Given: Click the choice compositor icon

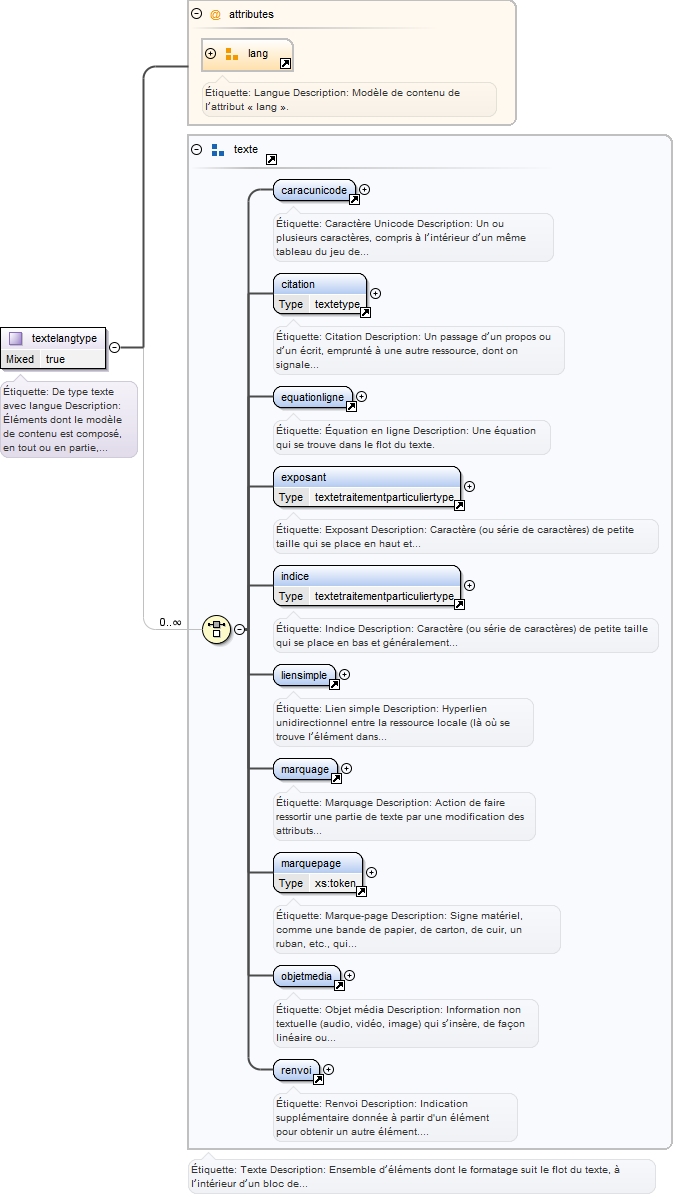Looking at the screenshot, I should pyautogui.click(x=217, y=629).
